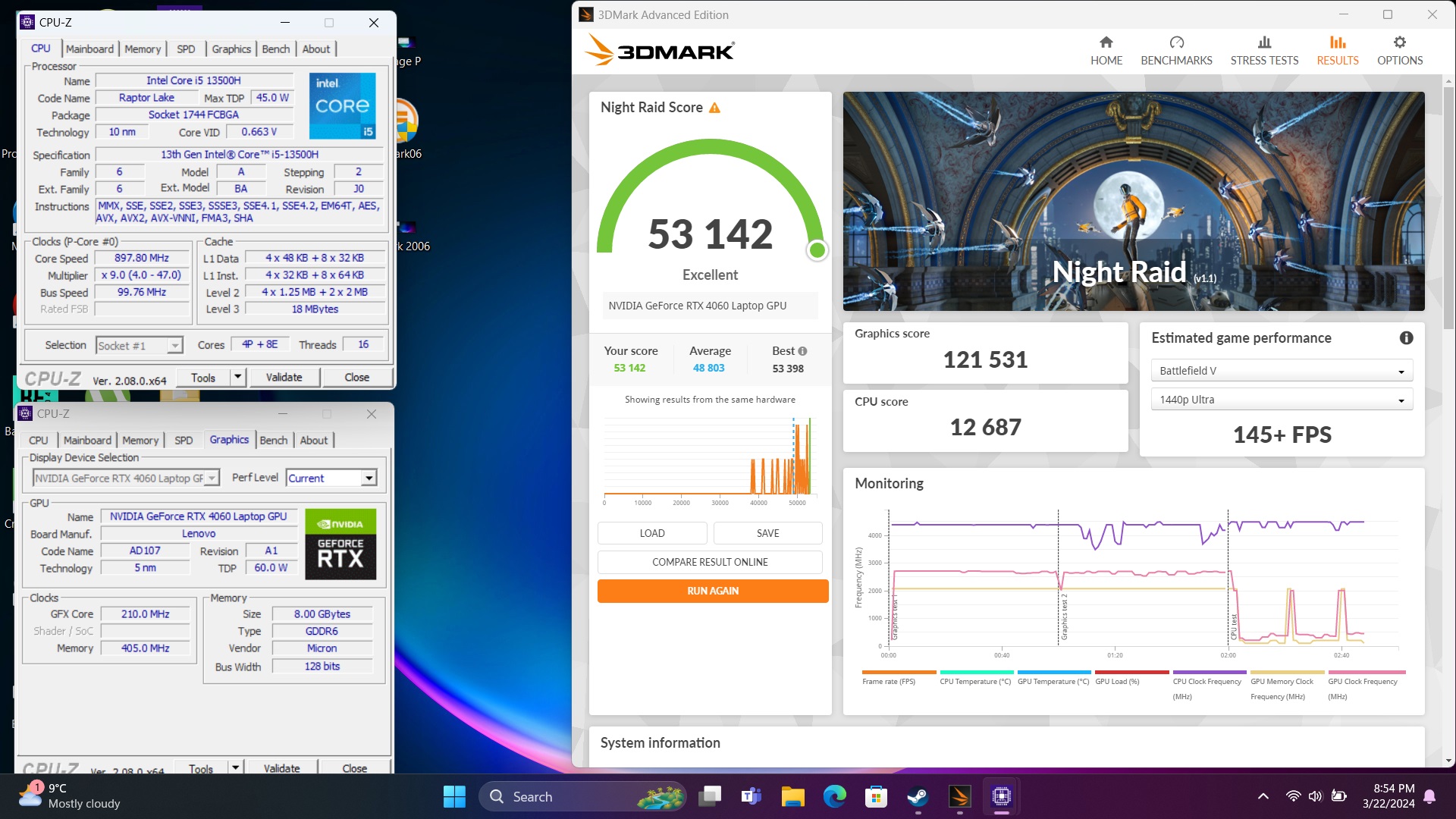Open the Perf Level Current dropdown

pyautogui.click(x=331, y=478)
